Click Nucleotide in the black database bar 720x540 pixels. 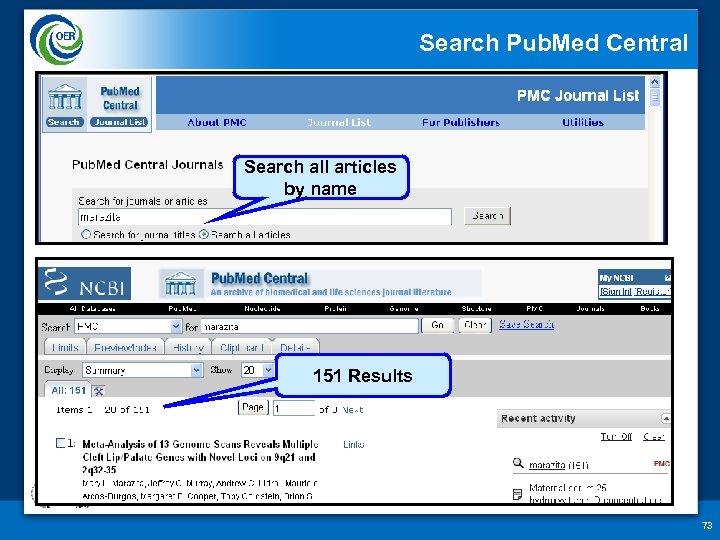(x=262, y=309)
